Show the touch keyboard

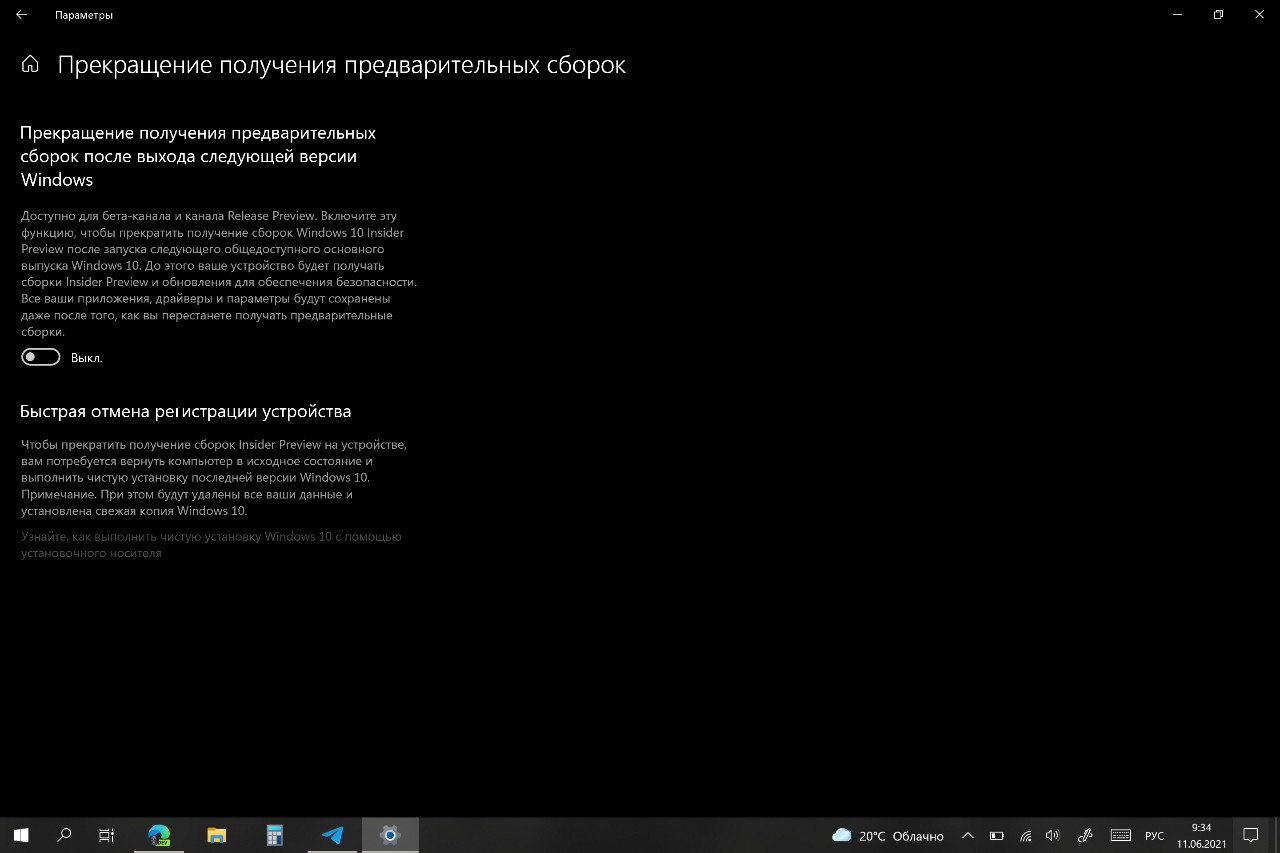pyautogui.click(x=1121, y=835)
